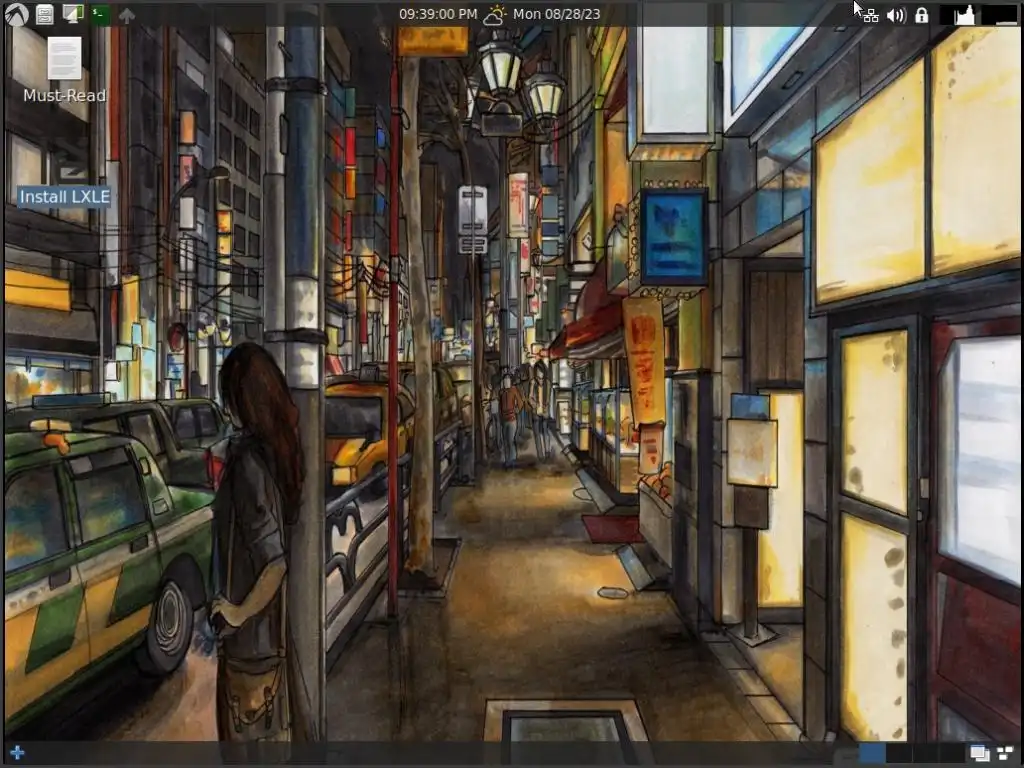
Task: Click the blue plus icon in the bottom panel
Action: (x=17, y=753)
